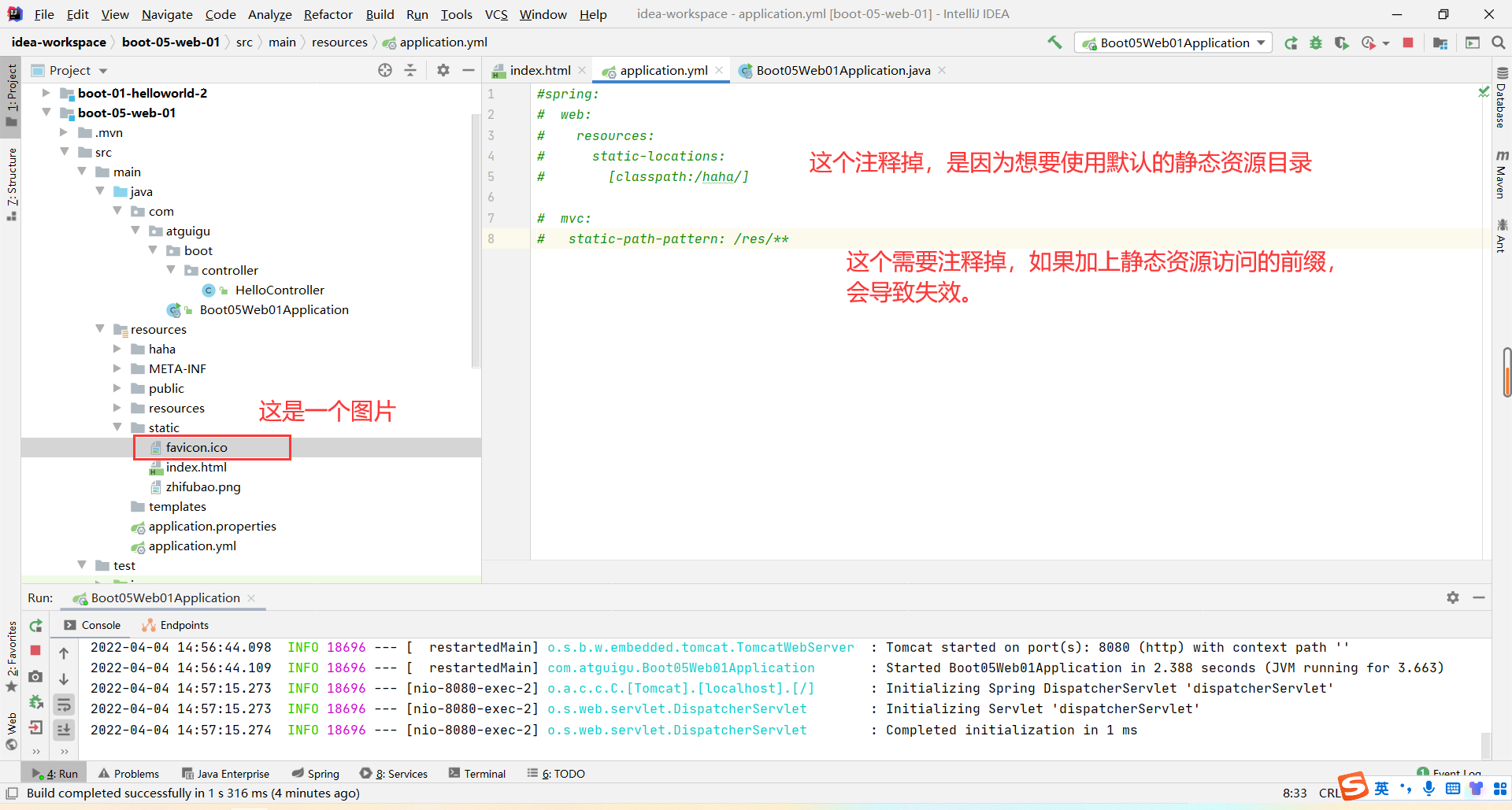The image size is (1512, 810).
Task: Stop the application with the top toolbar stop button
Action: [x=1408, y=43]
